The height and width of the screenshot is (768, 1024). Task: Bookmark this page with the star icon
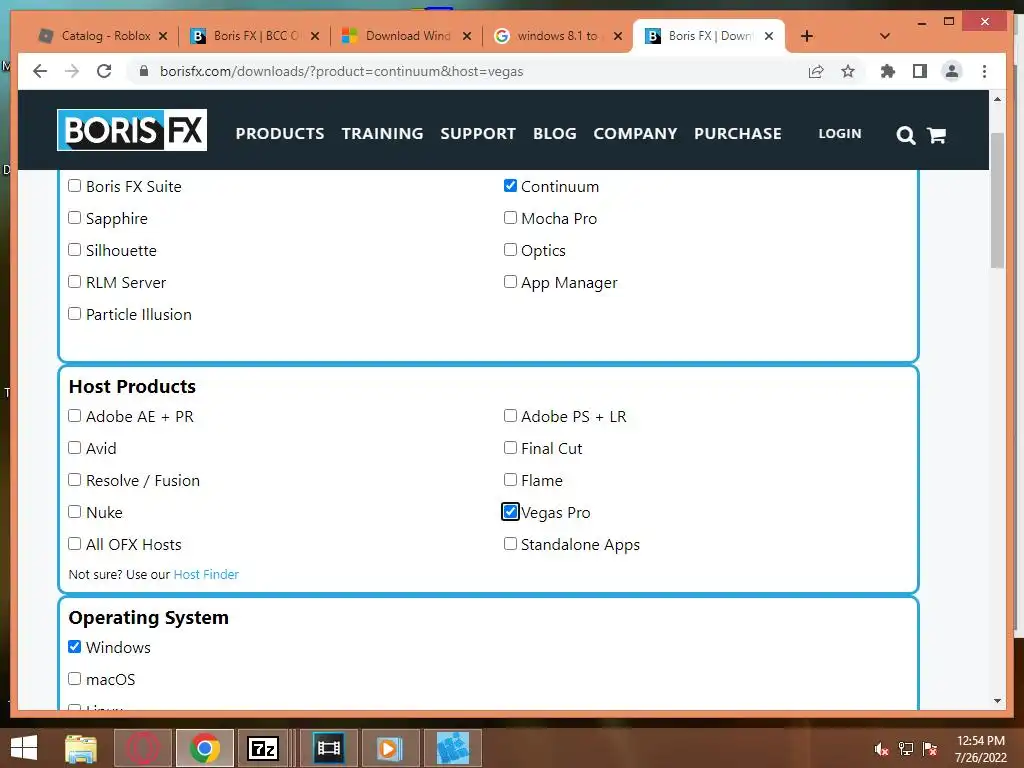pos(848,71)
